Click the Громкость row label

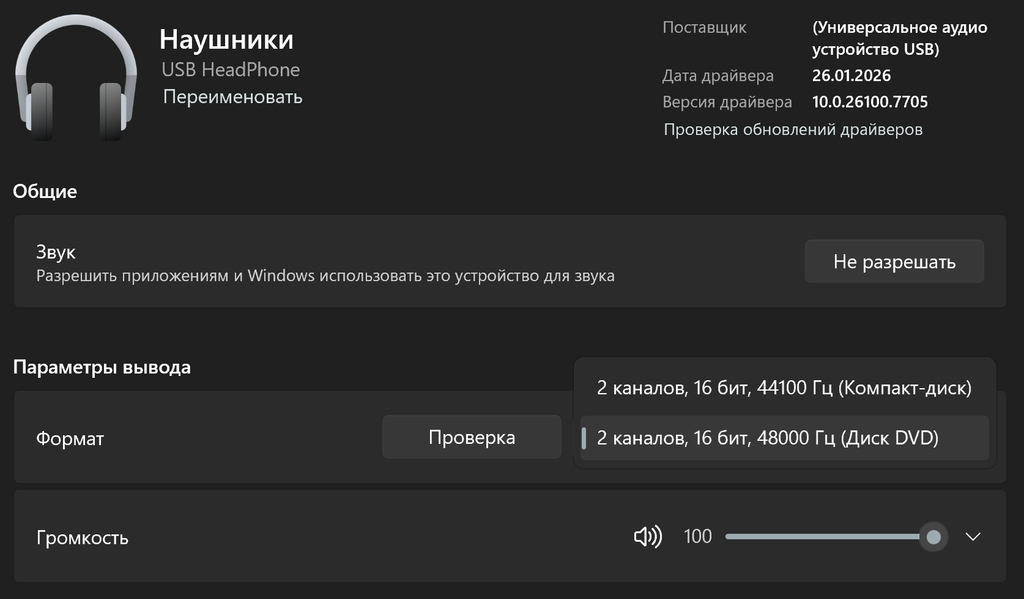click(82, 538)
